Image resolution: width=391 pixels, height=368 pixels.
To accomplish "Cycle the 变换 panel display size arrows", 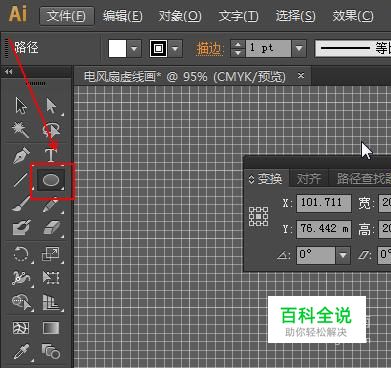I will 251,179.
